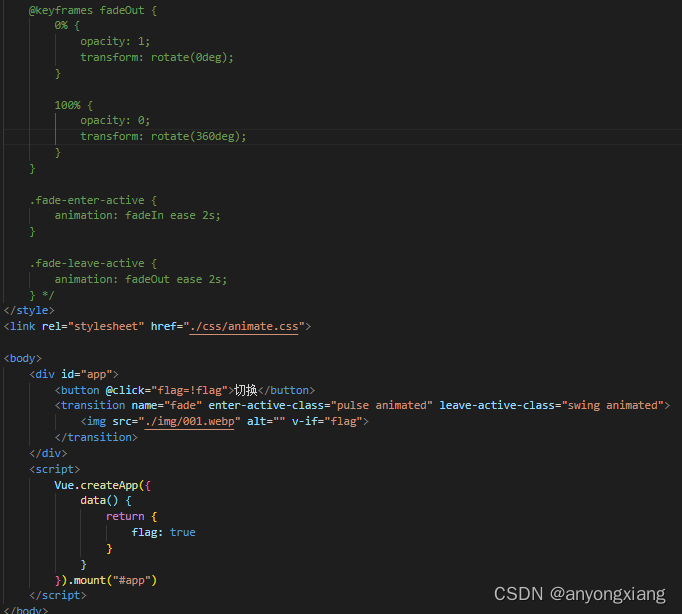Click the 'Vue.createApp' call
682x614 pixels.
pos(96,485)
